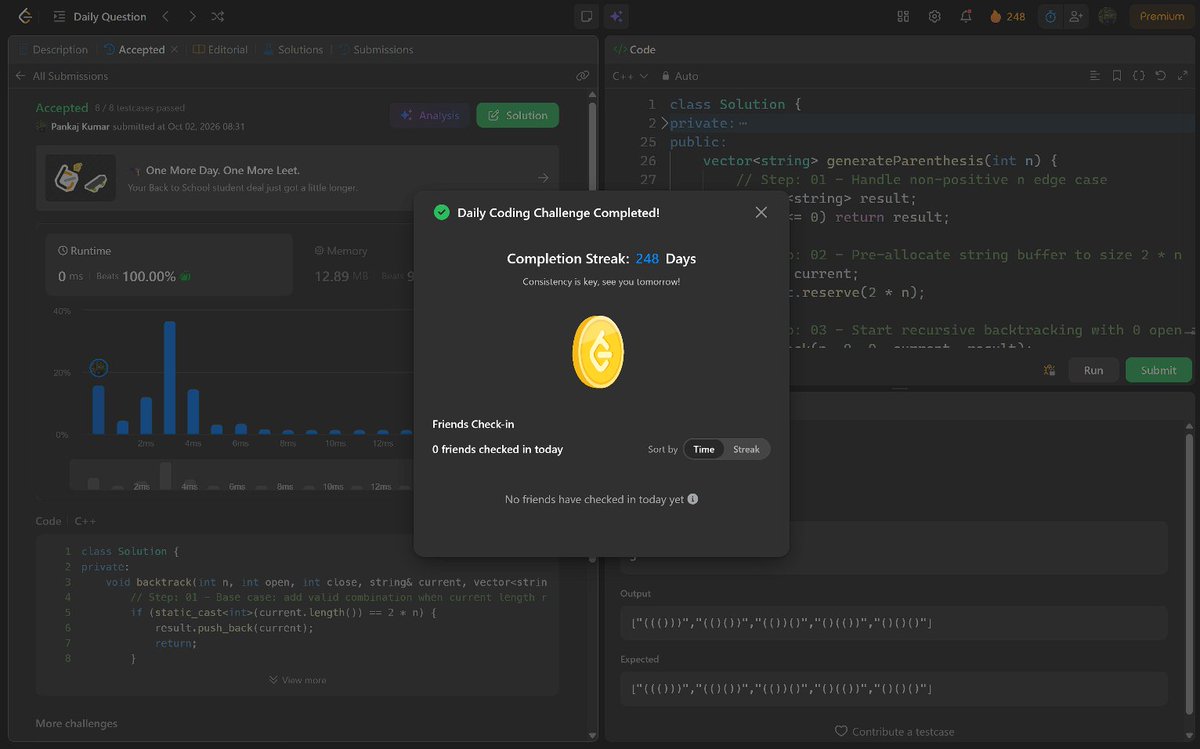Click the info icon beside no friends message

[x=693, y=499]
